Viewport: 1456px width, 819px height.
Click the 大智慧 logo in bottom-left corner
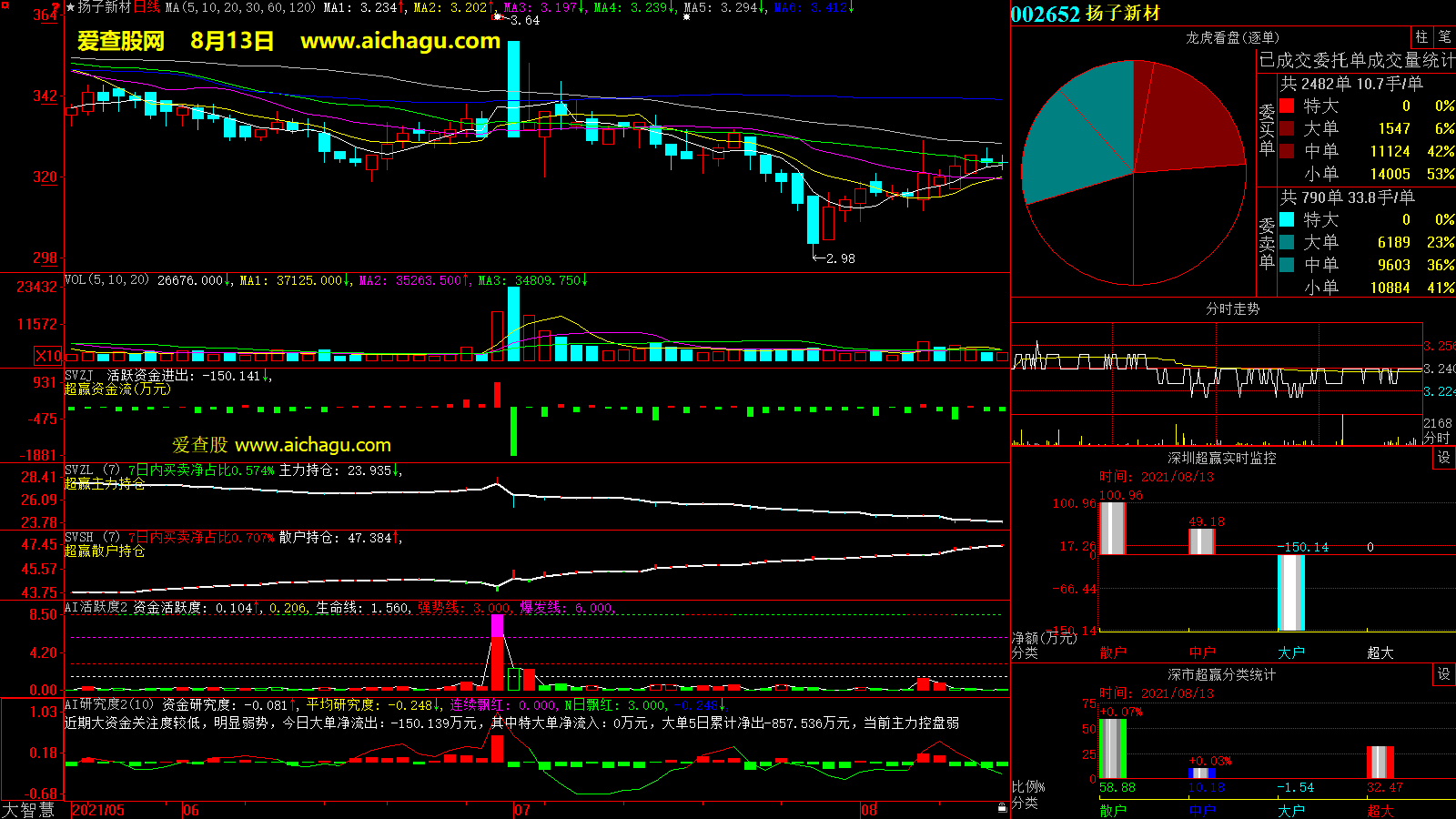[x=28, y=809]
